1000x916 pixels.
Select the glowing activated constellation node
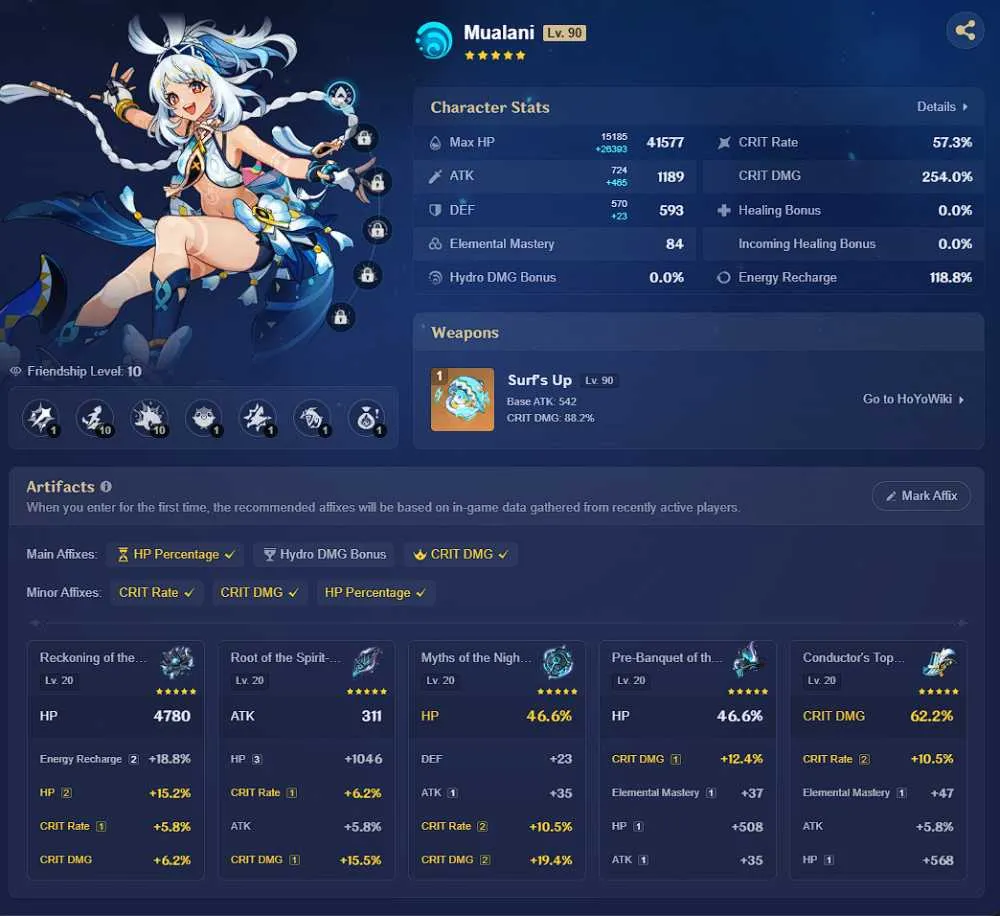(x=341, y=96)
